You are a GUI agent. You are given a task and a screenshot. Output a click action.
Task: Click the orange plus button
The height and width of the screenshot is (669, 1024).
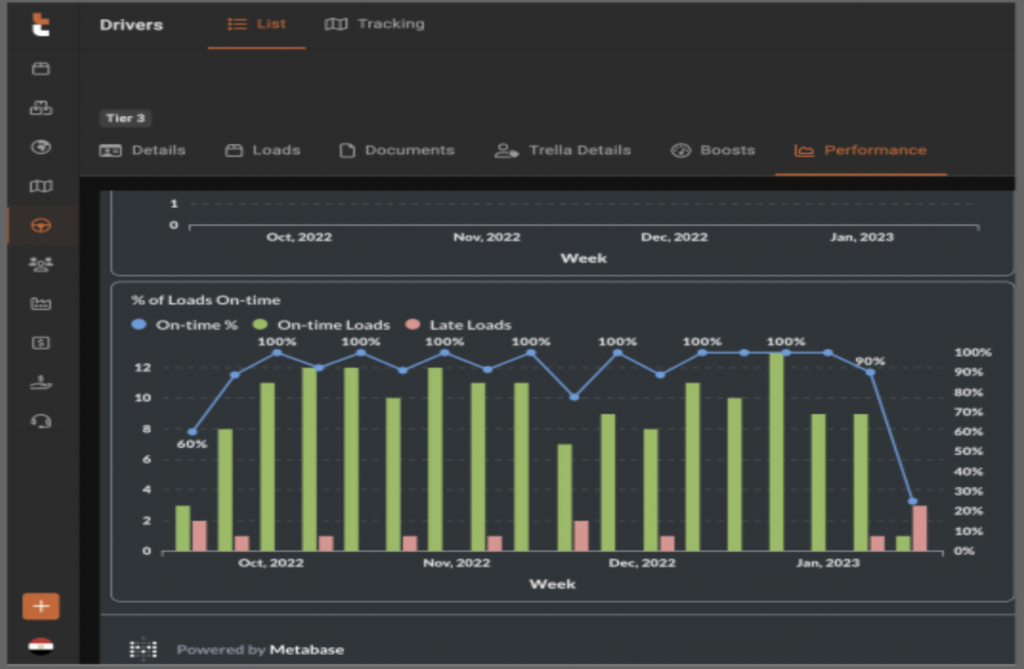pos(40,606)
